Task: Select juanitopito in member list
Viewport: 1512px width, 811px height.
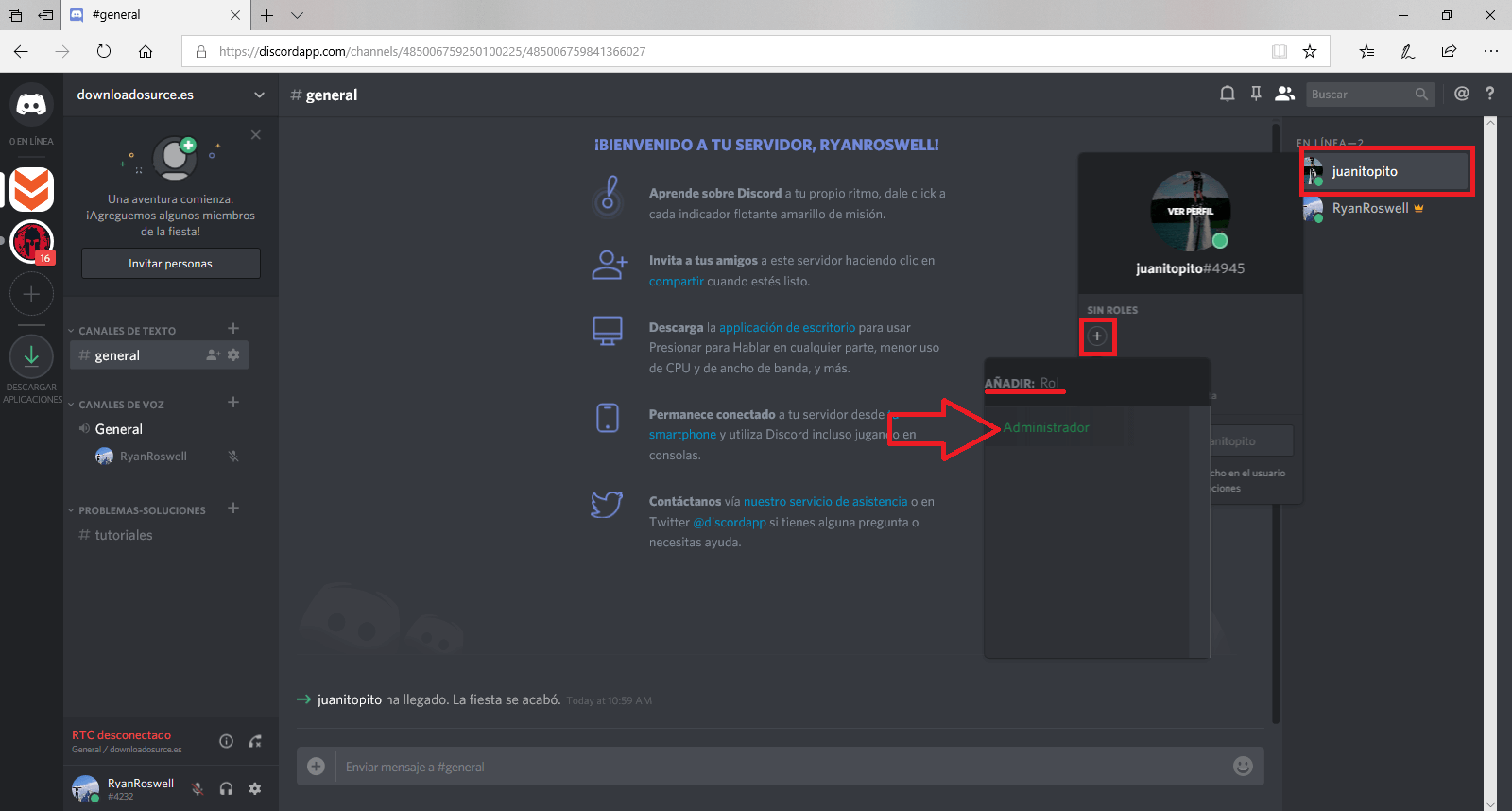Action: coord(1385,171)
